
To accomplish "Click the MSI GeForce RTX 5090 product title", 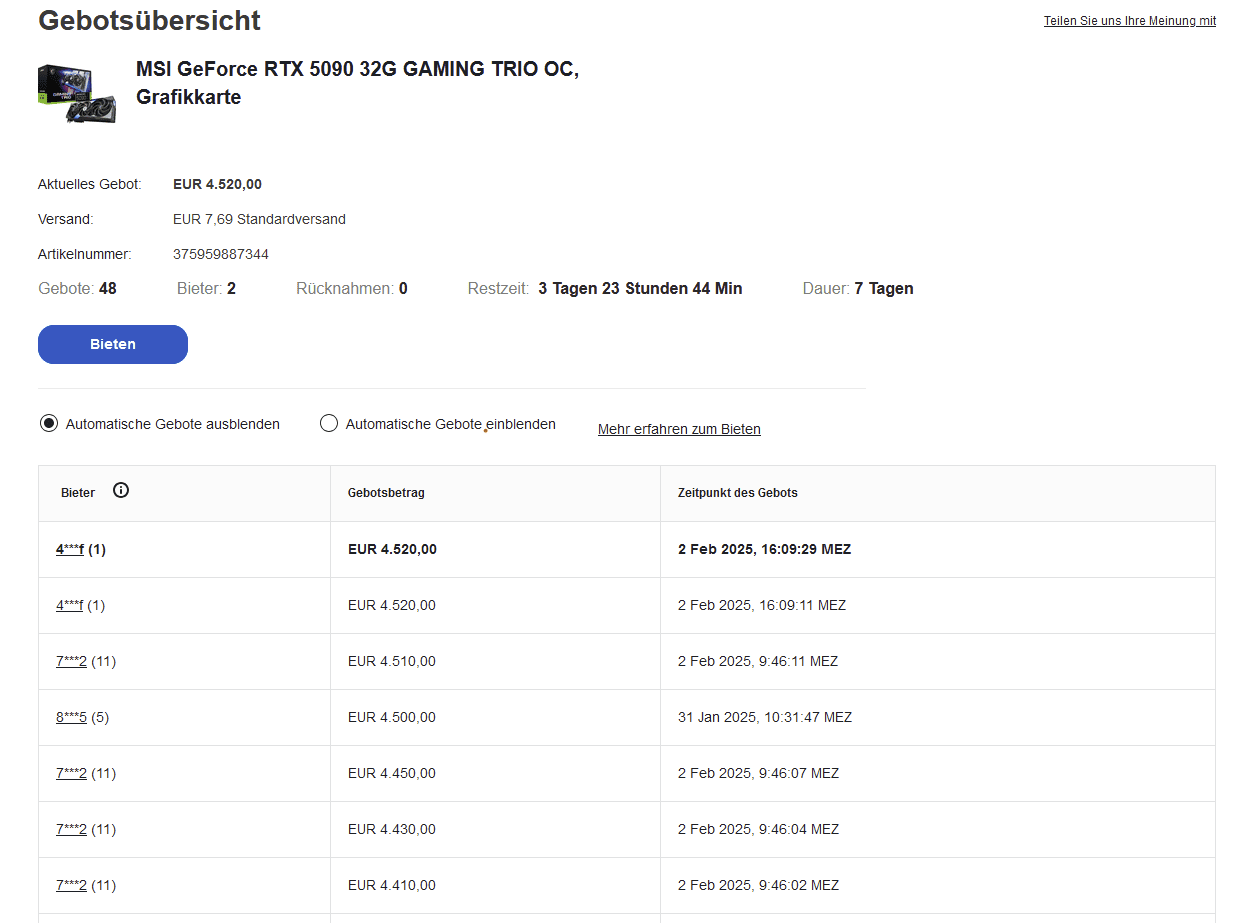I will point(357,83).
